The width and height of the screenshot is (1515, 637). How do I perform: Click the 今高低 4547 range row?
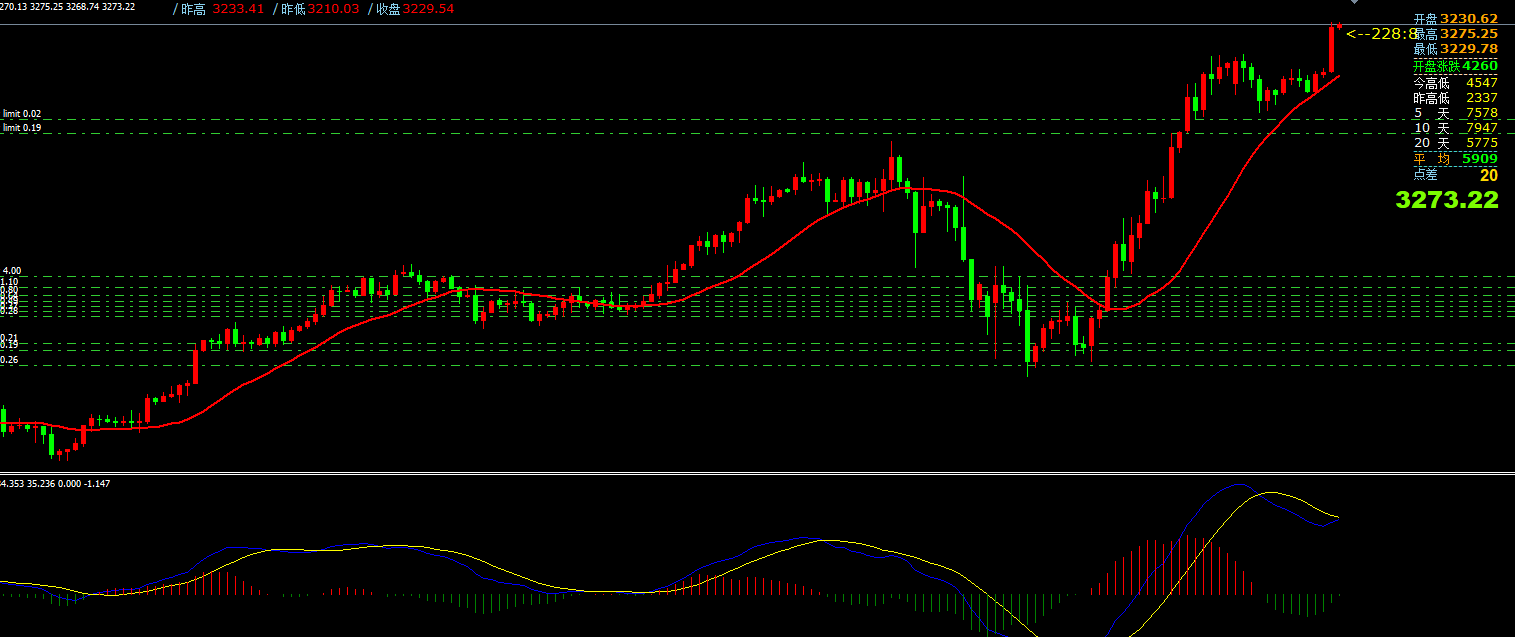tap(1455, 83)
